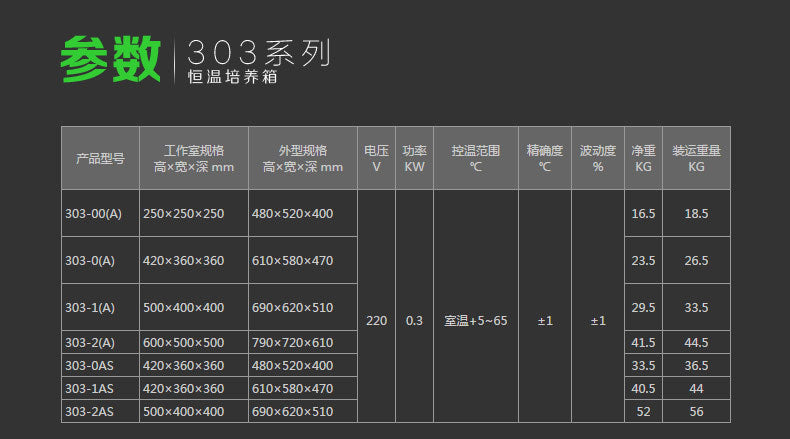
Task: Click shipping weight 26.5
Action: click(x=696, y=261)
